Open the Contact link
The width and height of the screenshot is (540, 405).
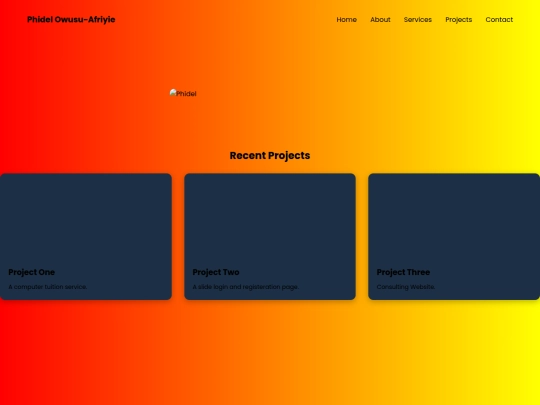point(499,20)
